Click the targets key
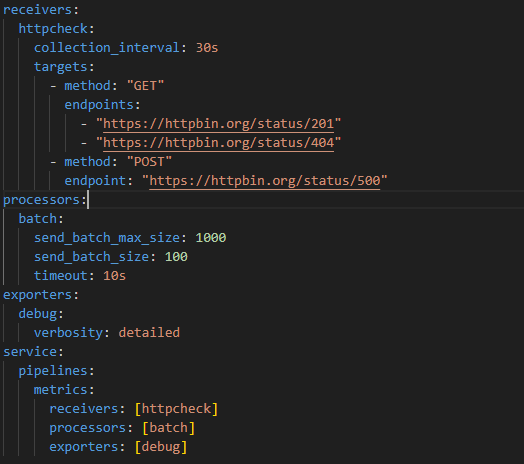The width and height of the screenshot is (524, 464). tap(60, 67)
